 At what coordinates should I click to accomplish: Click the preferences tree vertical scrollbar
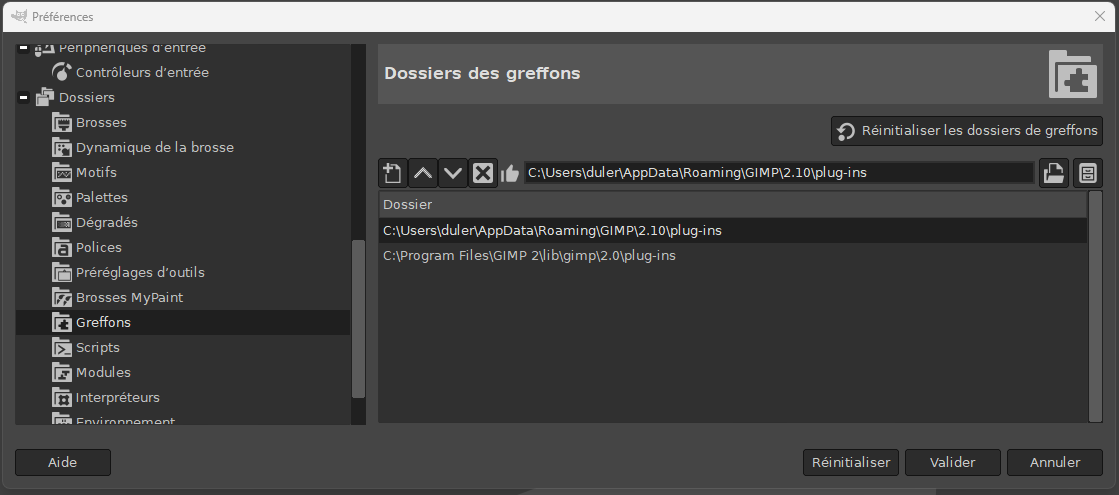(358, 319)
